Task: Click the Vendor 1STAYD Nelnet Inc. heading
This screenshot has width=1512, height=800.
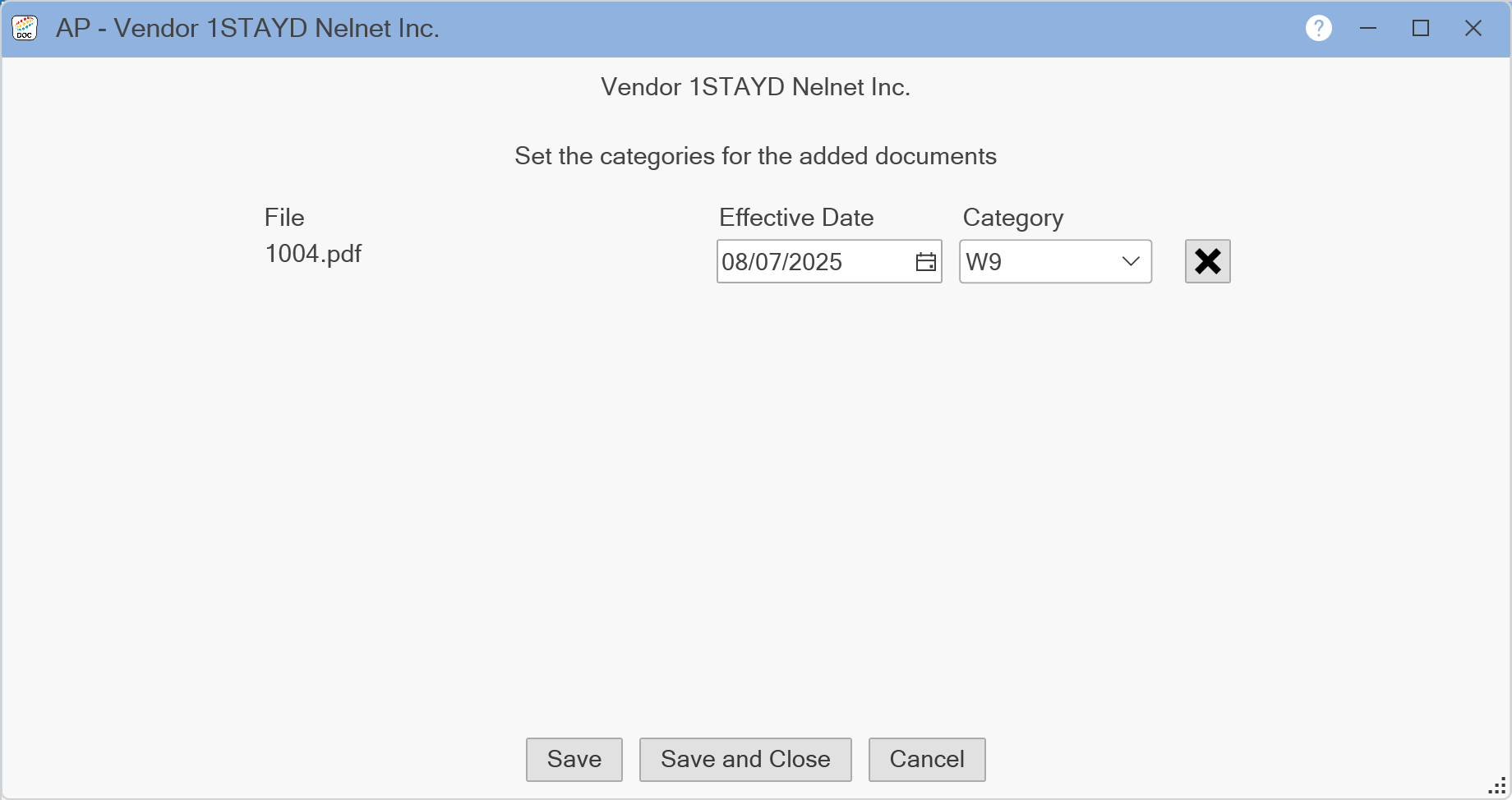Action: point(755,87)
